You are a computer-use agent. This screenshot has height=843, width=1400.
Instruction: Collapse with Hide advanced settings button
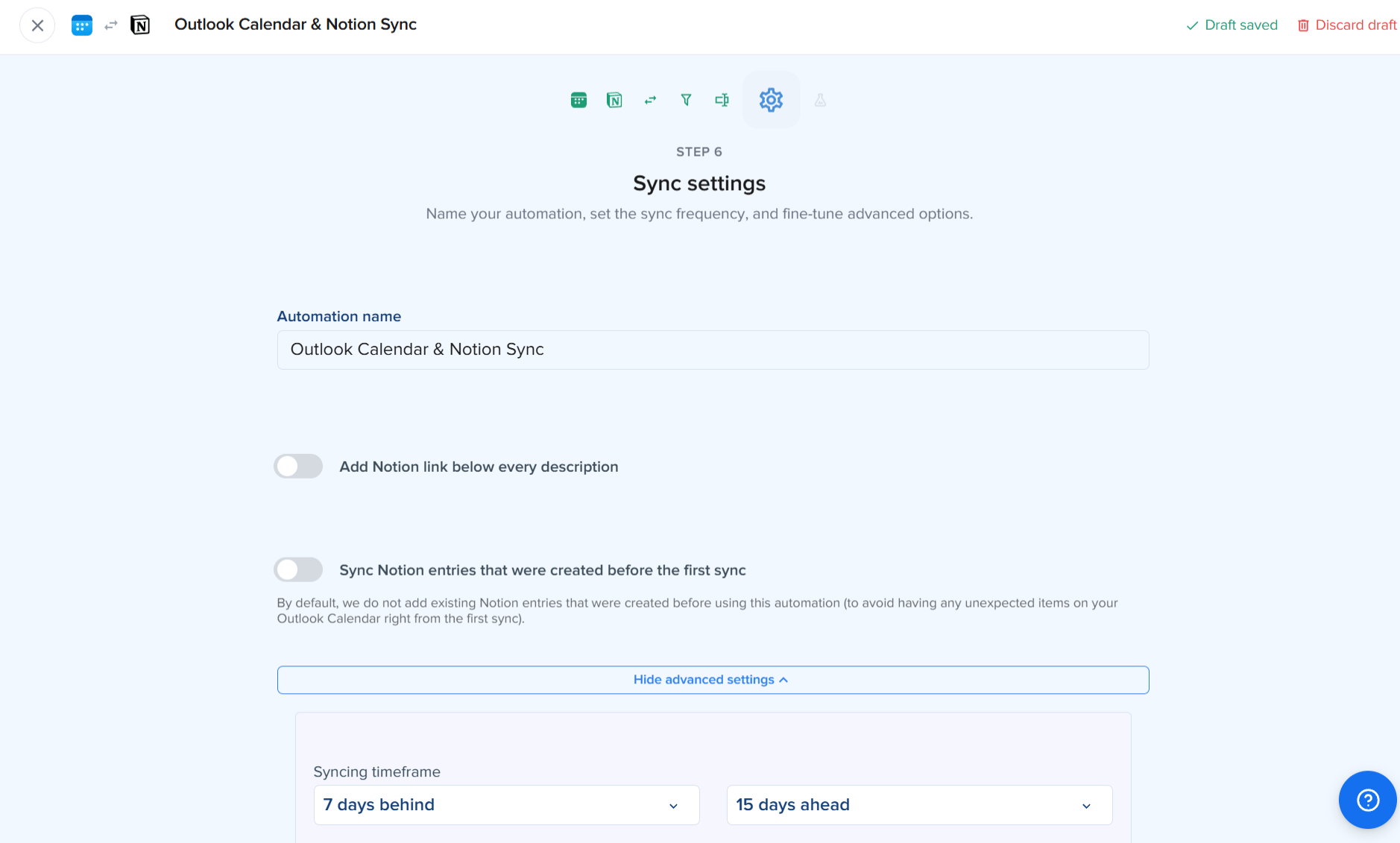[713, 680]
